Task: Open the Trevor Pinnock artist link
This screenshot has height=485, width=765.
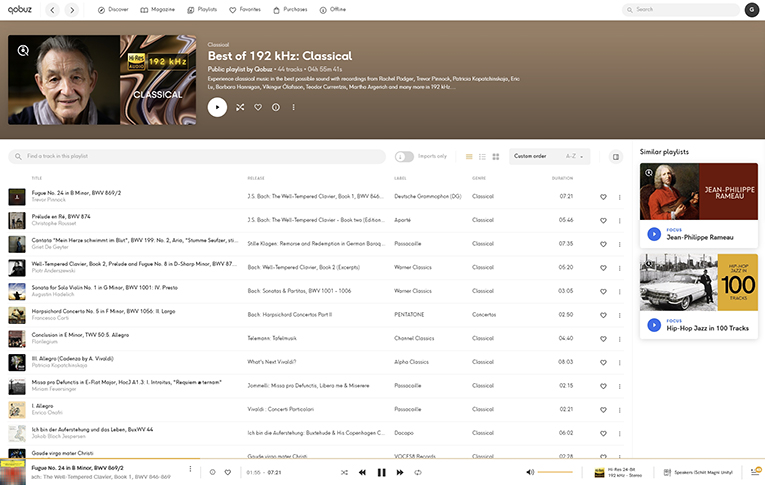Action: pos(48,200)
